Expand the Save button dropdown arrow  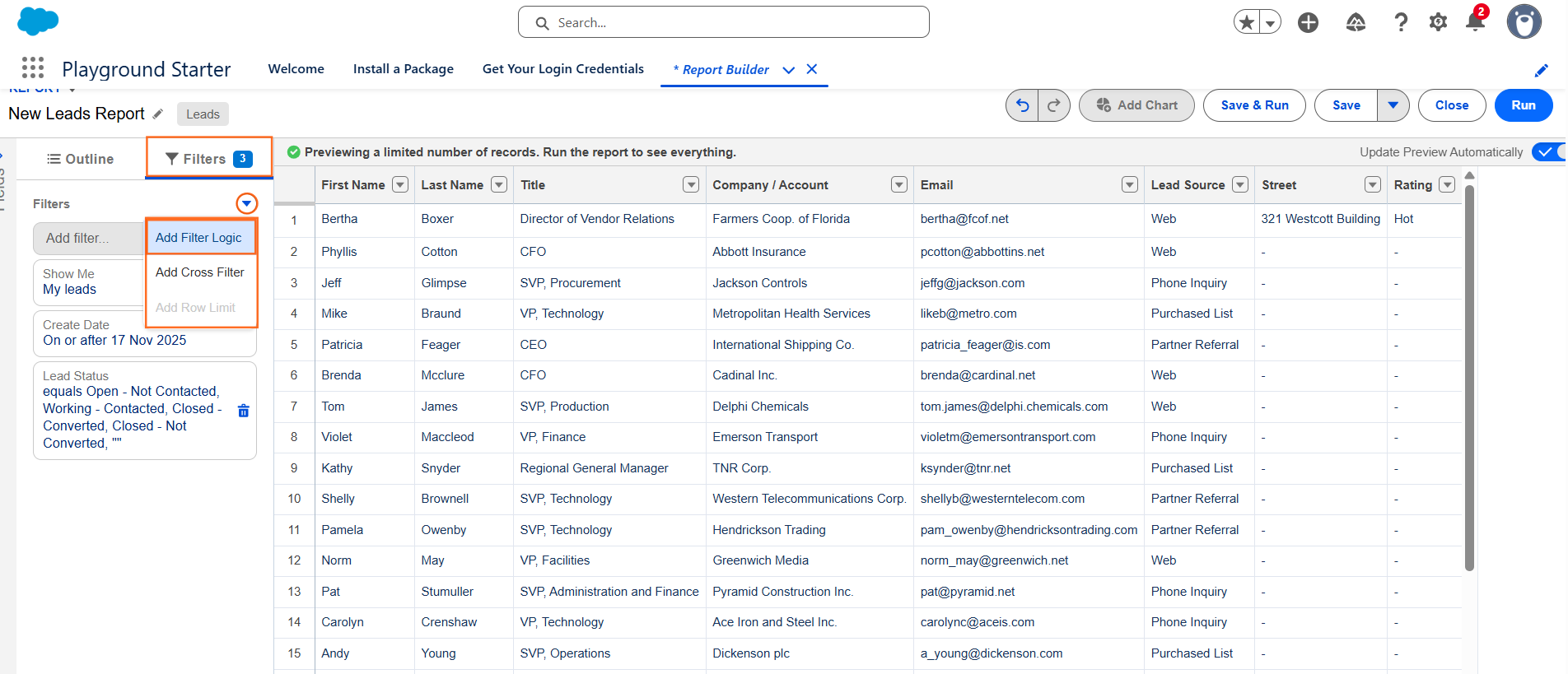click(x=1393, y=105)
